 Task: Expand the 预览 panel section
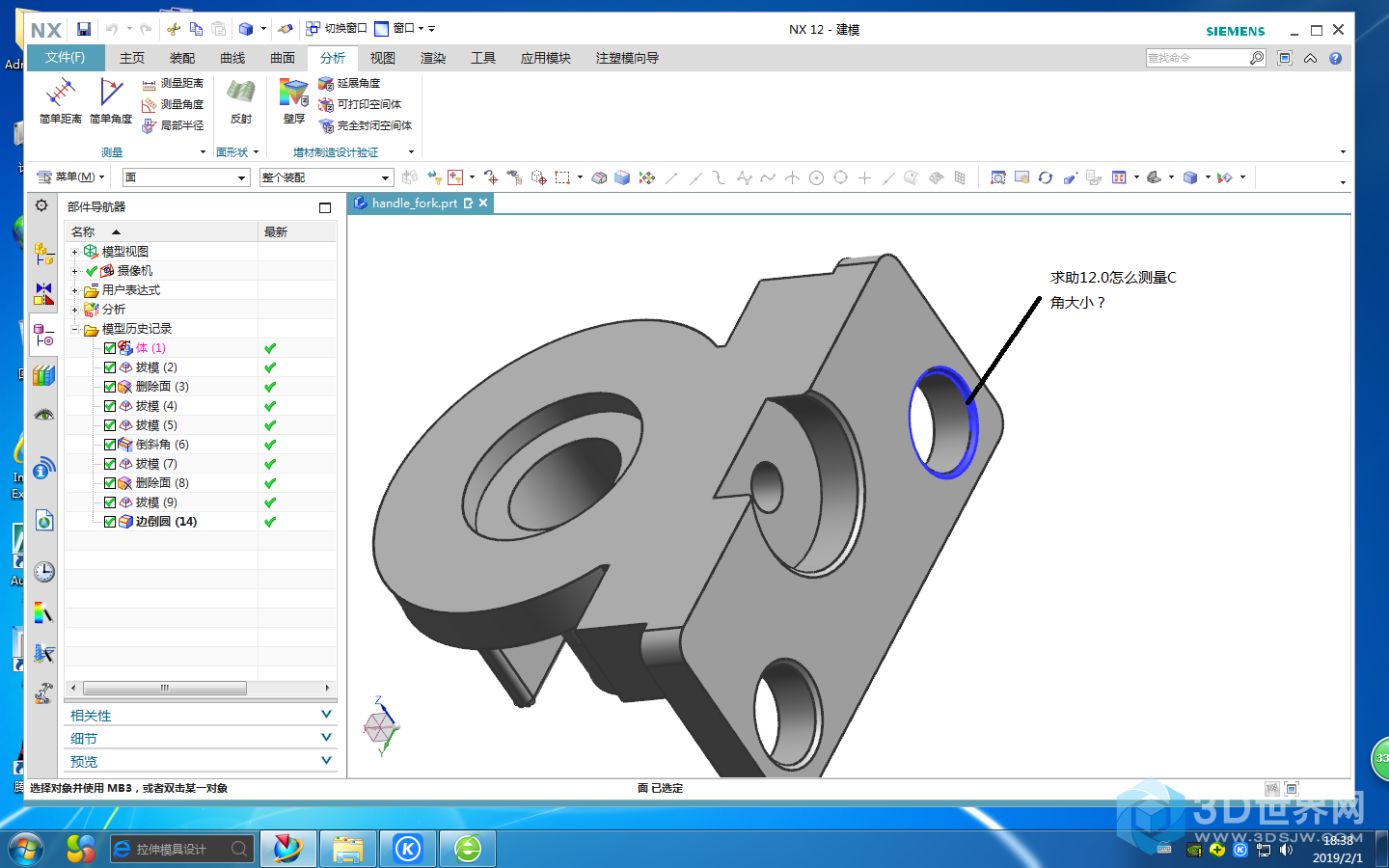point(201,761)
